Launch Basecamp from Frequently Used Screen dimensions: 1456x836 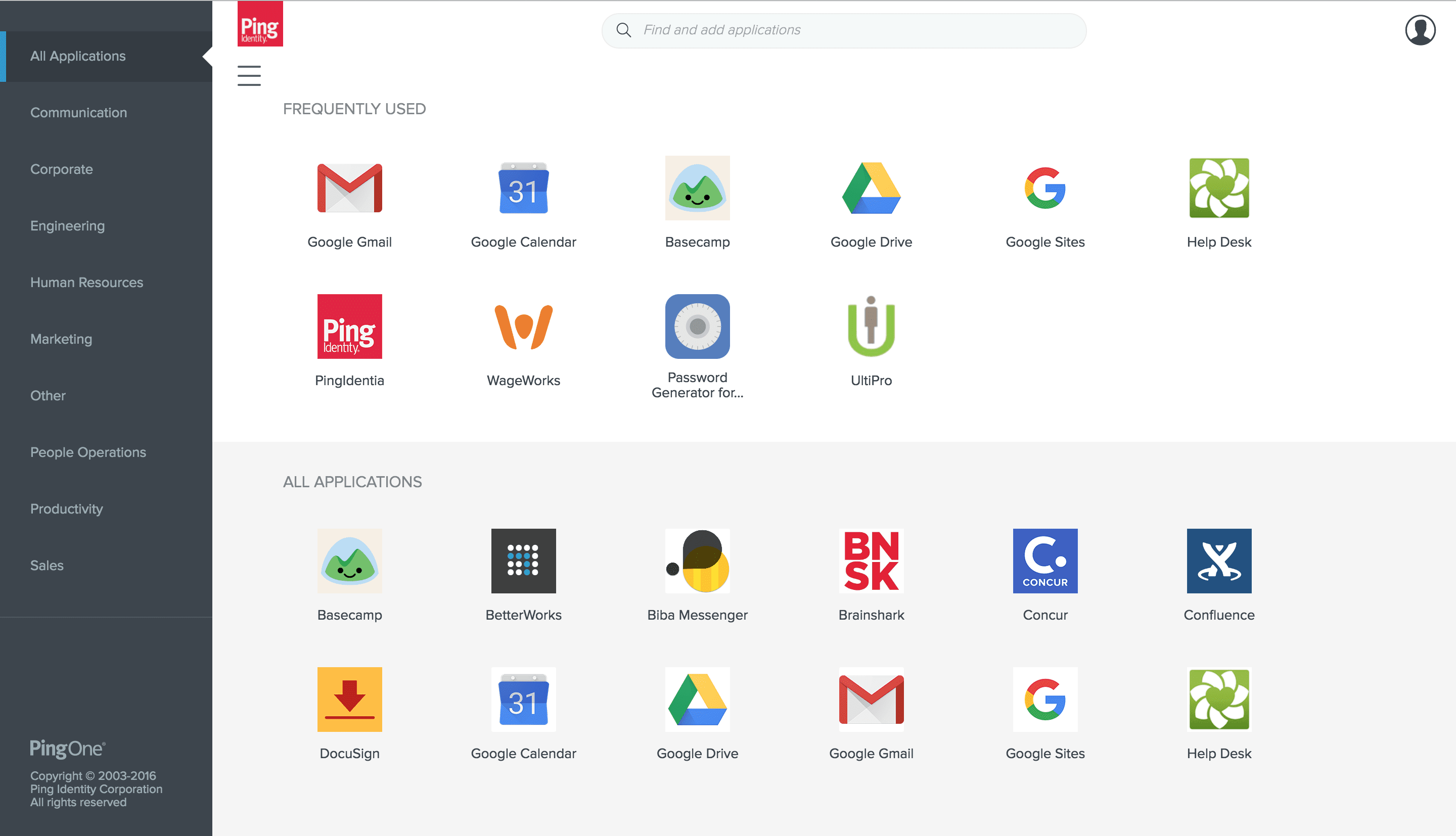point(697,189)
